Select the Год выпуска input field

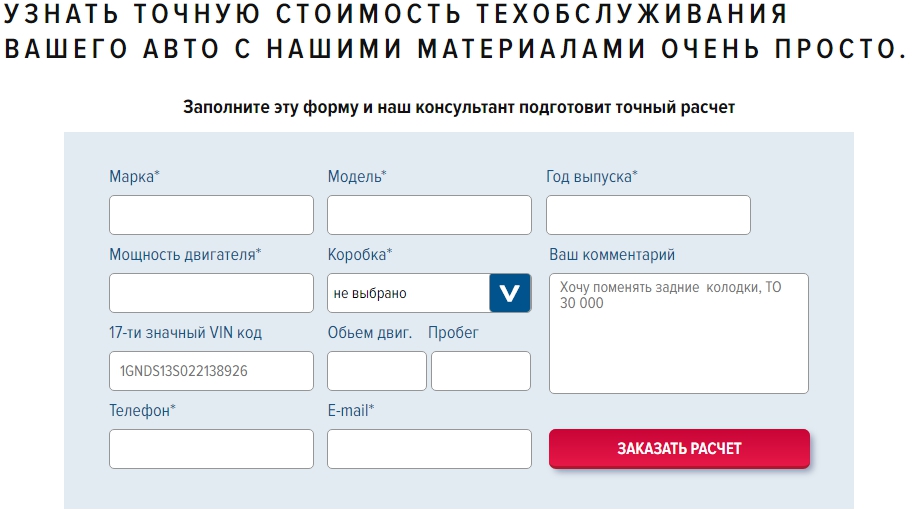(648, 215)
